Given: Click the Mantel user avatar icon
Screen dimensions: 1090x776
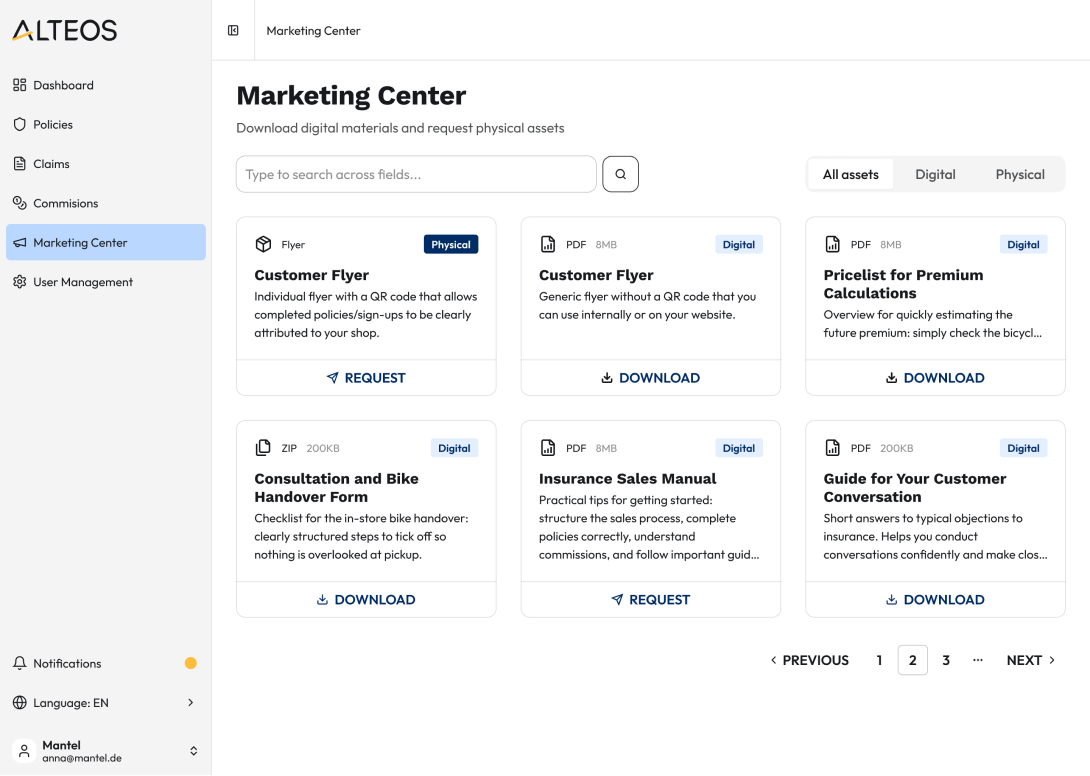Looking at the screenshot, I should pyautogui.click(x=24, y=751).
